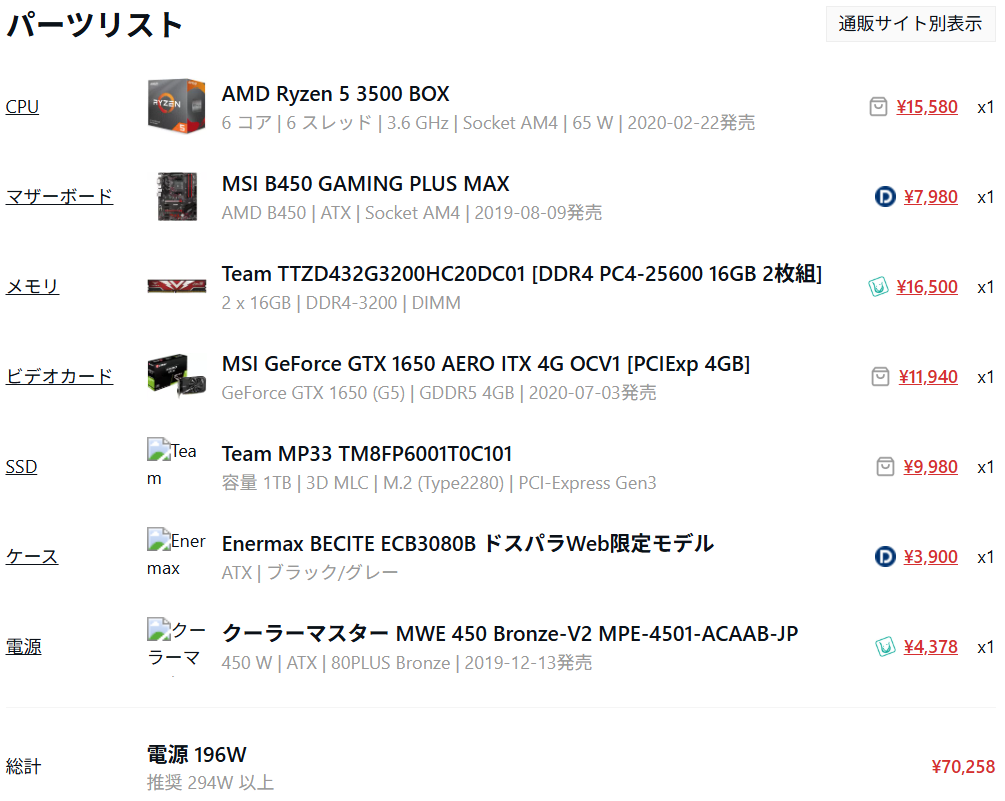Click the AMD B450 | ATX motherboard spec line
Screen dimensions: 1005x801
[412, 213]
